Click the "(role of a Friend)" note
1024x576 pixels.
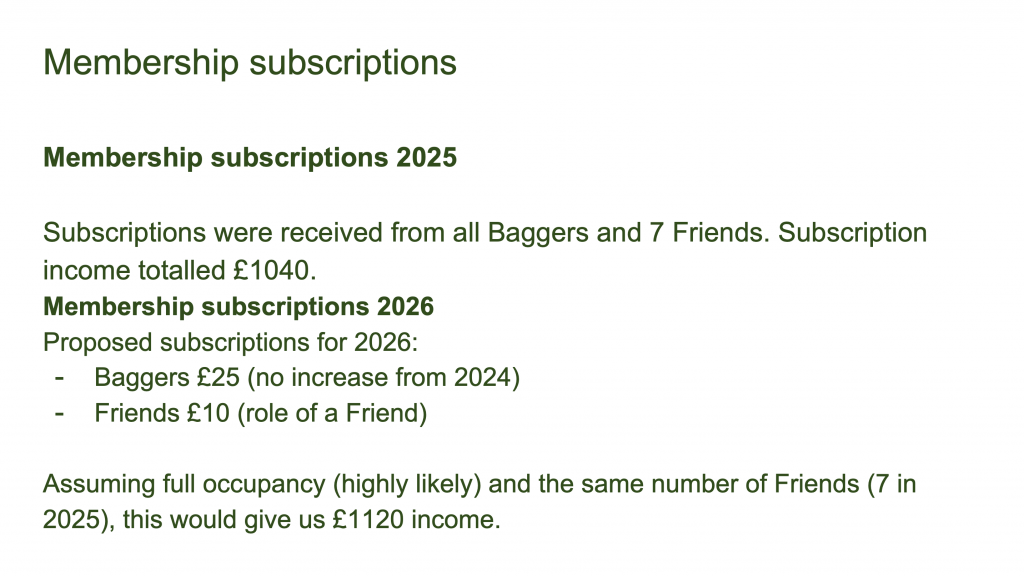332,414
